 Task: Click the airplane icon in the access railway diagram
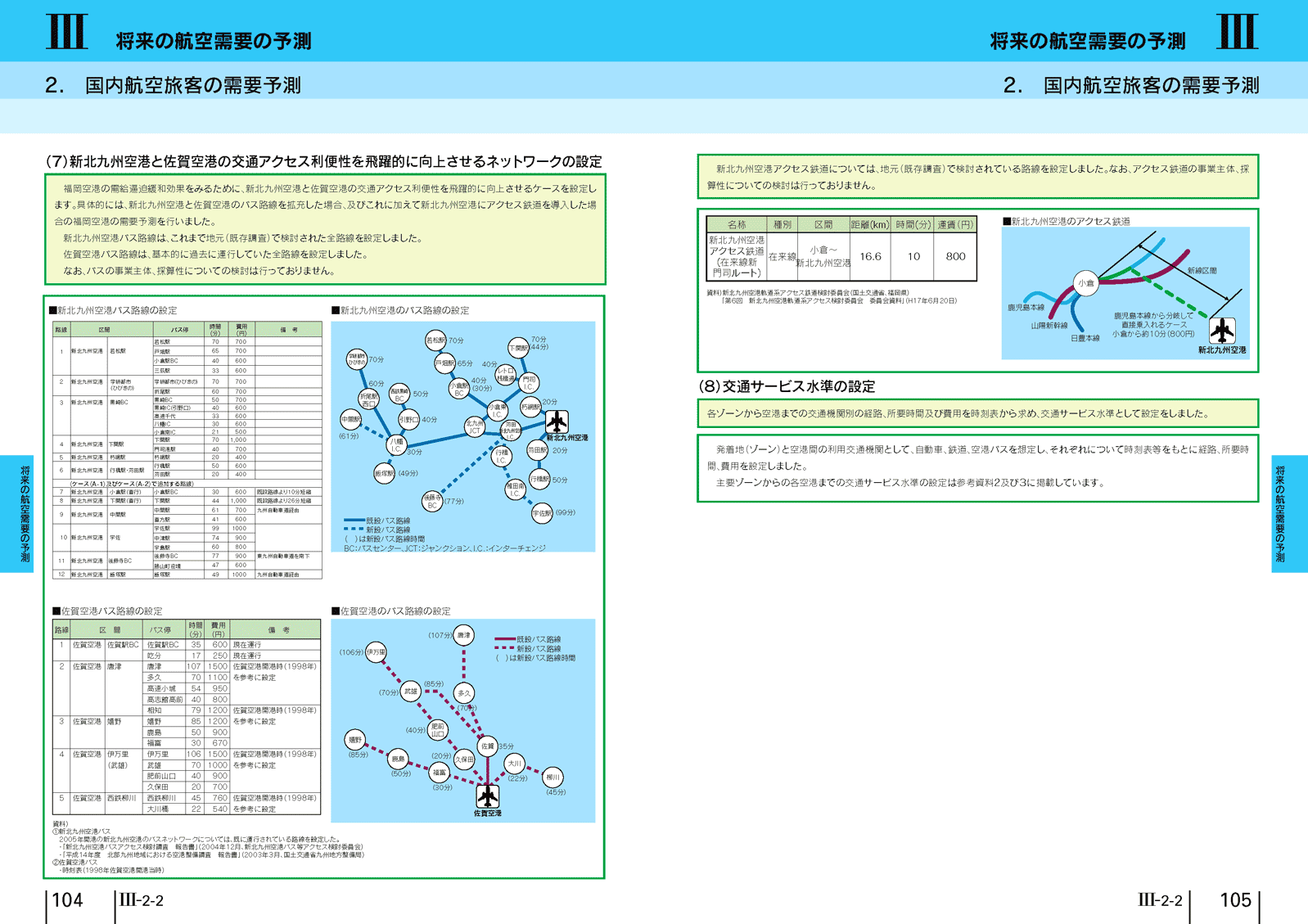(1222, 331)
